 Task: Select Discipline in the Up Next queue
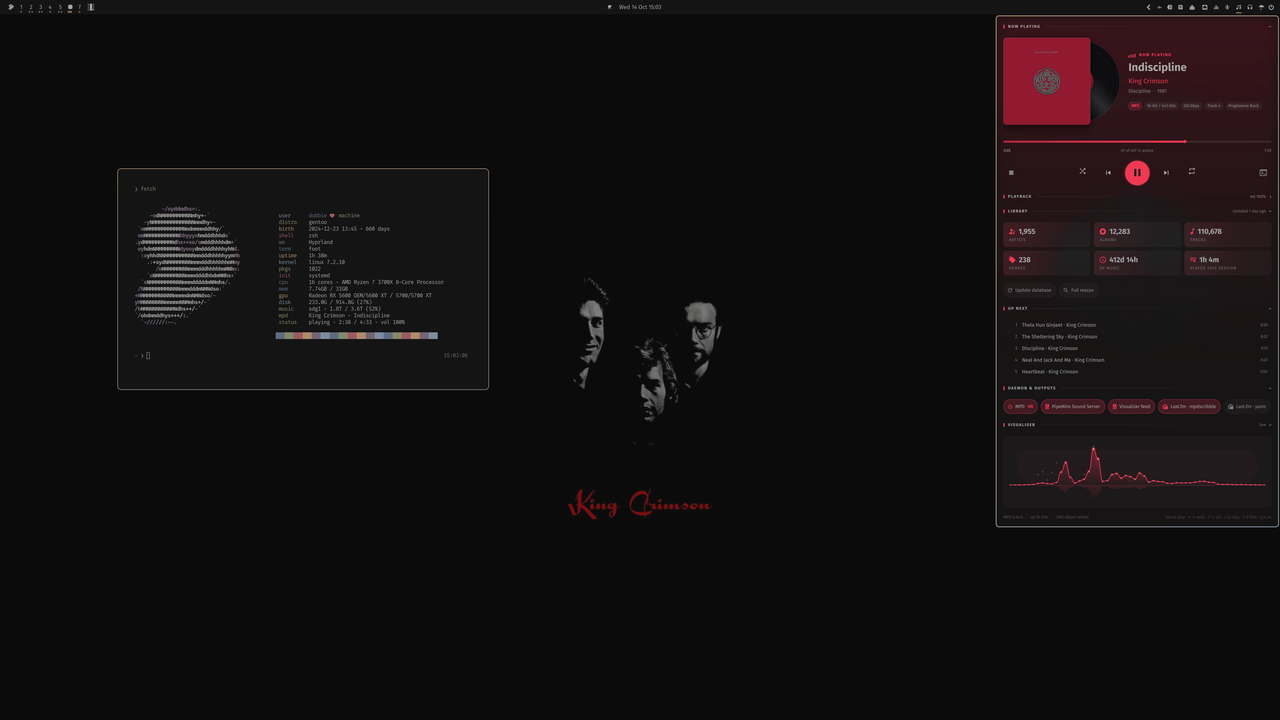pos(1138,348)
